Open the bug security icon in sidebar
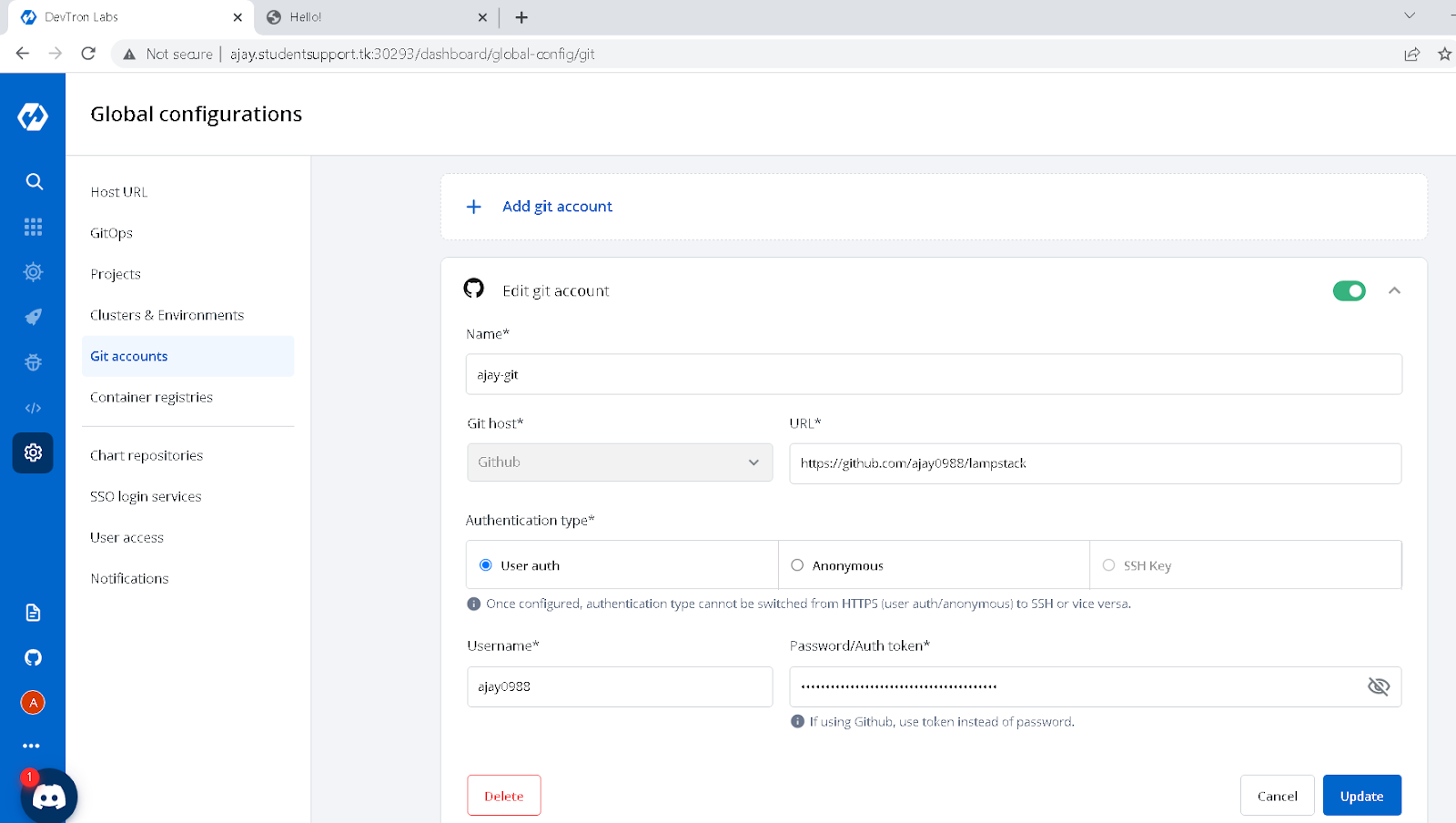The width and height of the screenshot is (1456, 823). [x=34, y=362]
